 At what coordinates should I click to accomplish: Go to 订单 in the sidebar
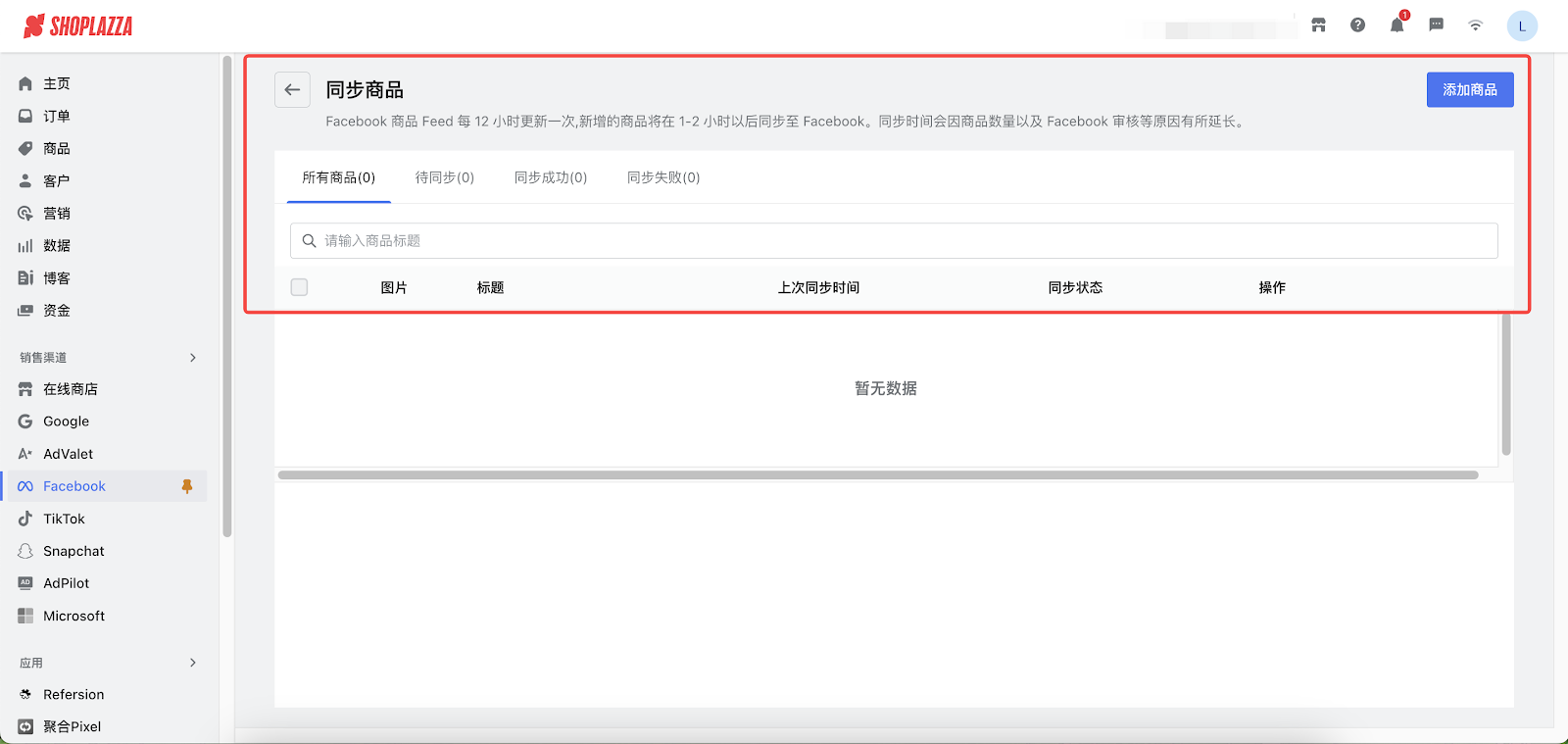click(56, 116)
